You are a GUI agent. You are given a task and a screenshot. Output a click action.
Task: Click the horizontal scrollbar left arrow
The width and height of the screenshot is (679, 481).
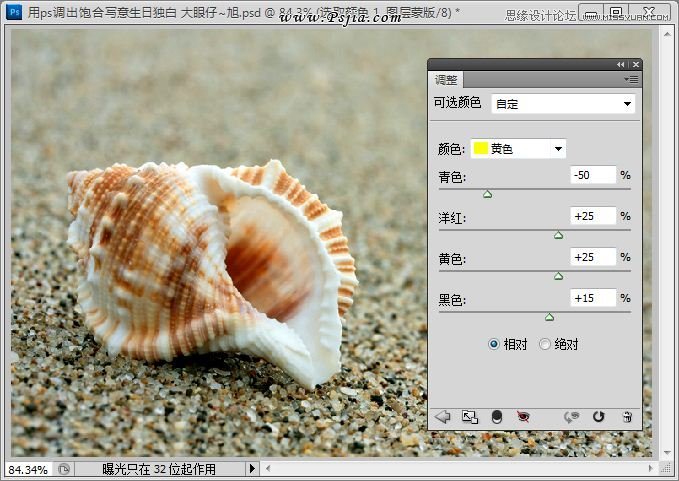[x=268, y=468]
